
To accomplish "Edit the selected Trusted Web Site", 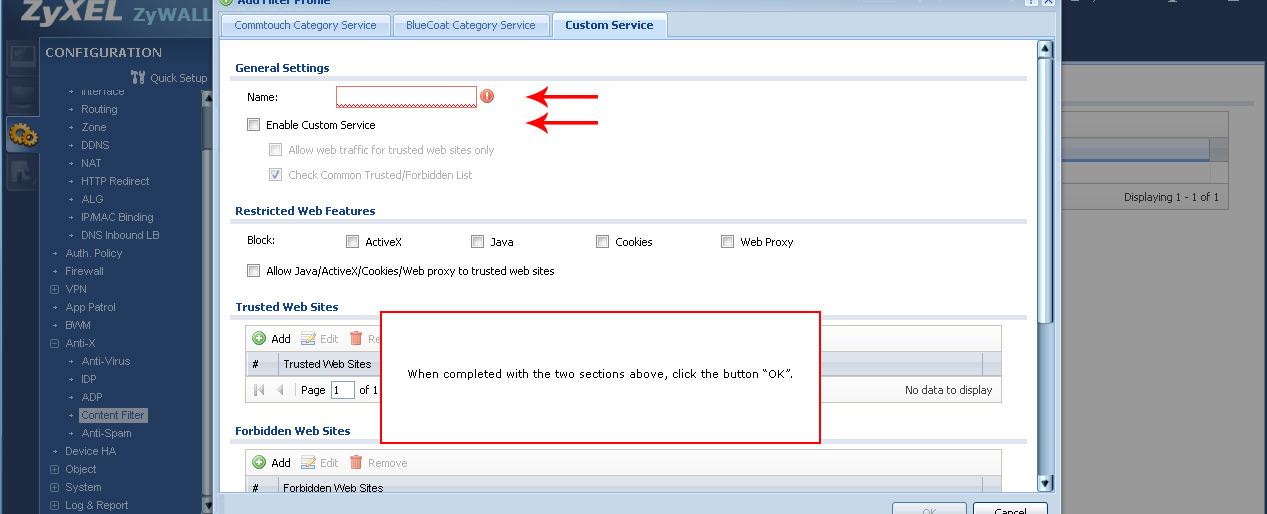I will tap(319, 339).
